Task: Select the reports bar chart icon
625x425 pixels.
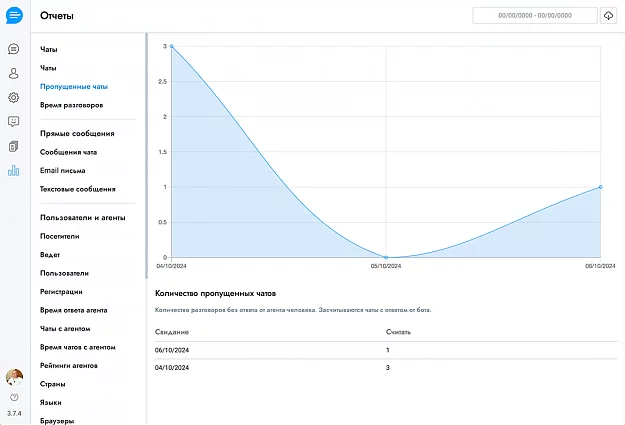Action: 14,170
